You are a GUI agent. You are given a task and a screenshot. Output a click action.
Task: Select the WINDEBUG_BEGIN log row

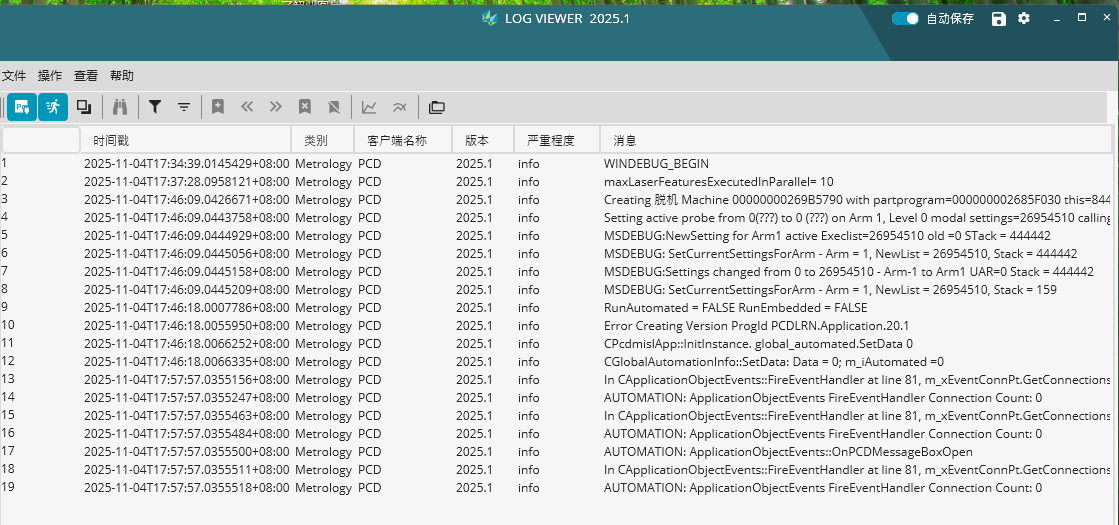click(x=655, y=163)
